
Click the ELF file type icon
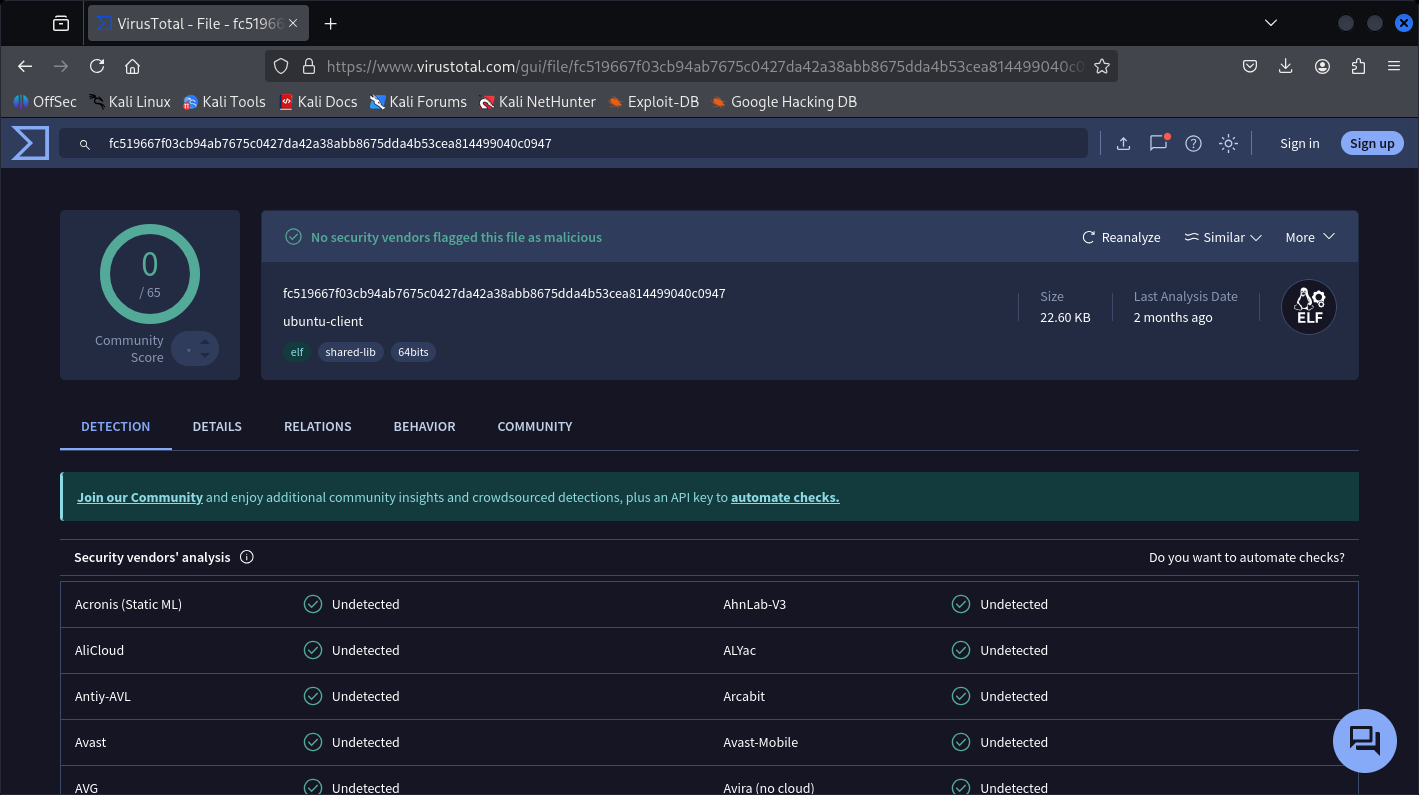coord(1309,307)
